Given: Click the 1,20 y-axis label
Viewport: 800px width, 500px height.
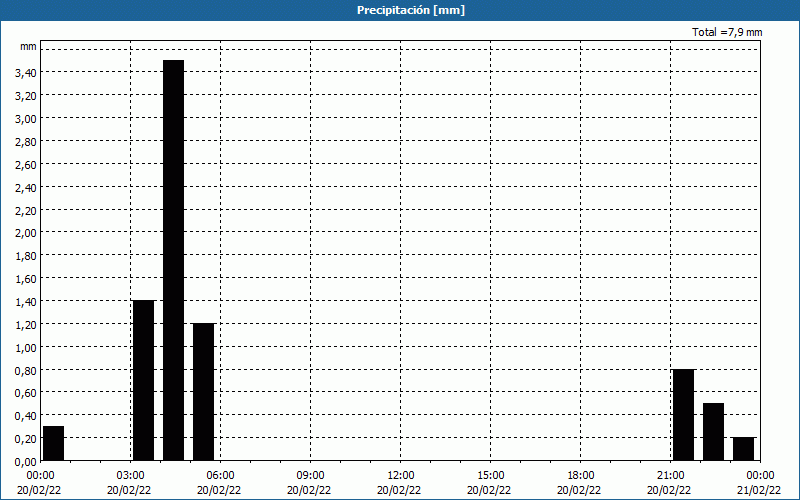Looking at the screenshot, I should 26,325.
